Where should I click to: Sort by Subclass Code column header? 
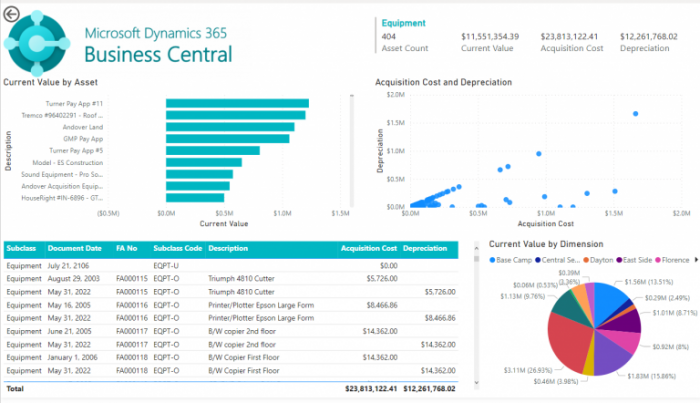pos(178,249)
